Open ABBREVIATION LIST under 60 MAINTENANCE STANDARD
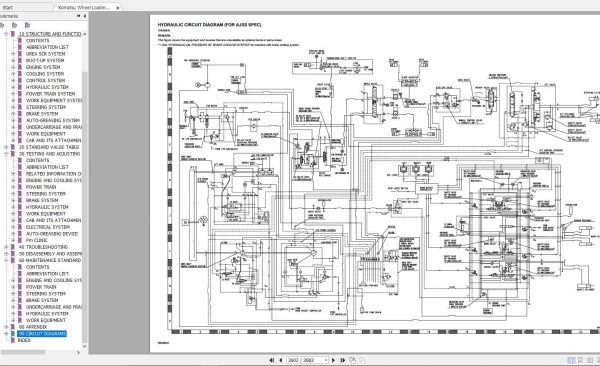 tap(47, 274)
